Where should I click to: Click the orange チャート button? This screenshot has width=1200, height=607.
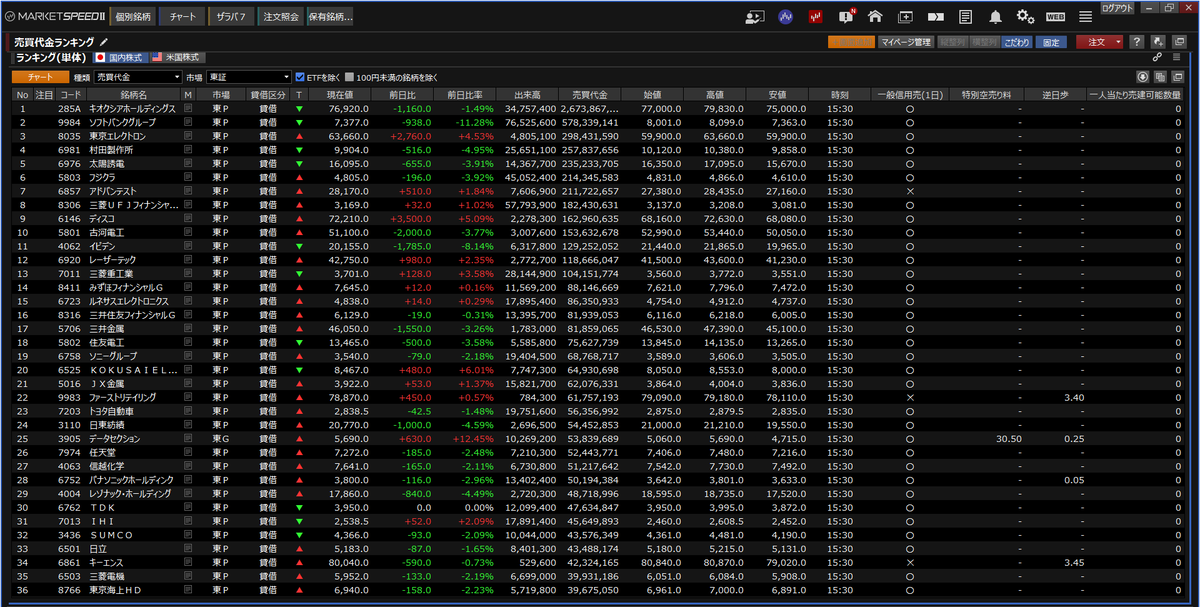[41, 77]
